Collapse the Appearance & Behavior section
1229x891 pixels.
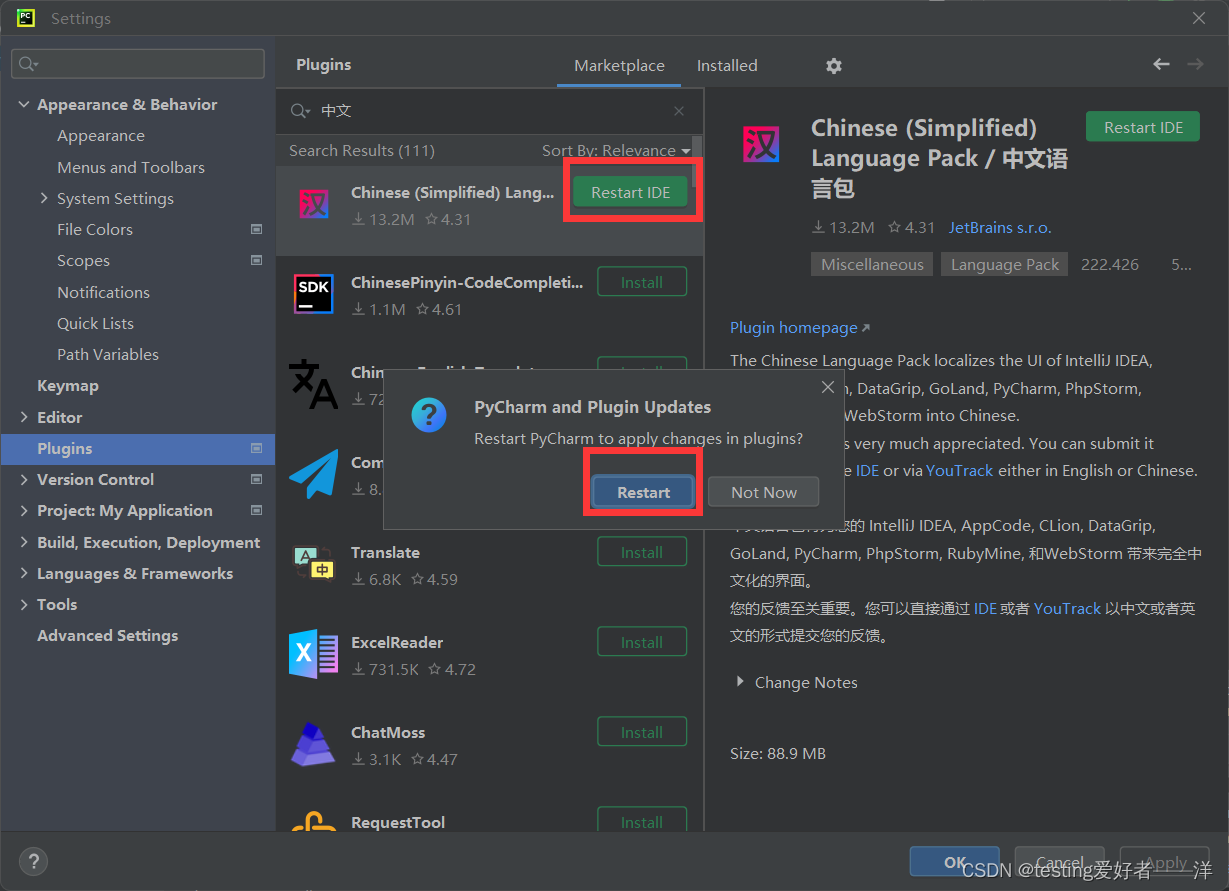[x=24, y=104]
